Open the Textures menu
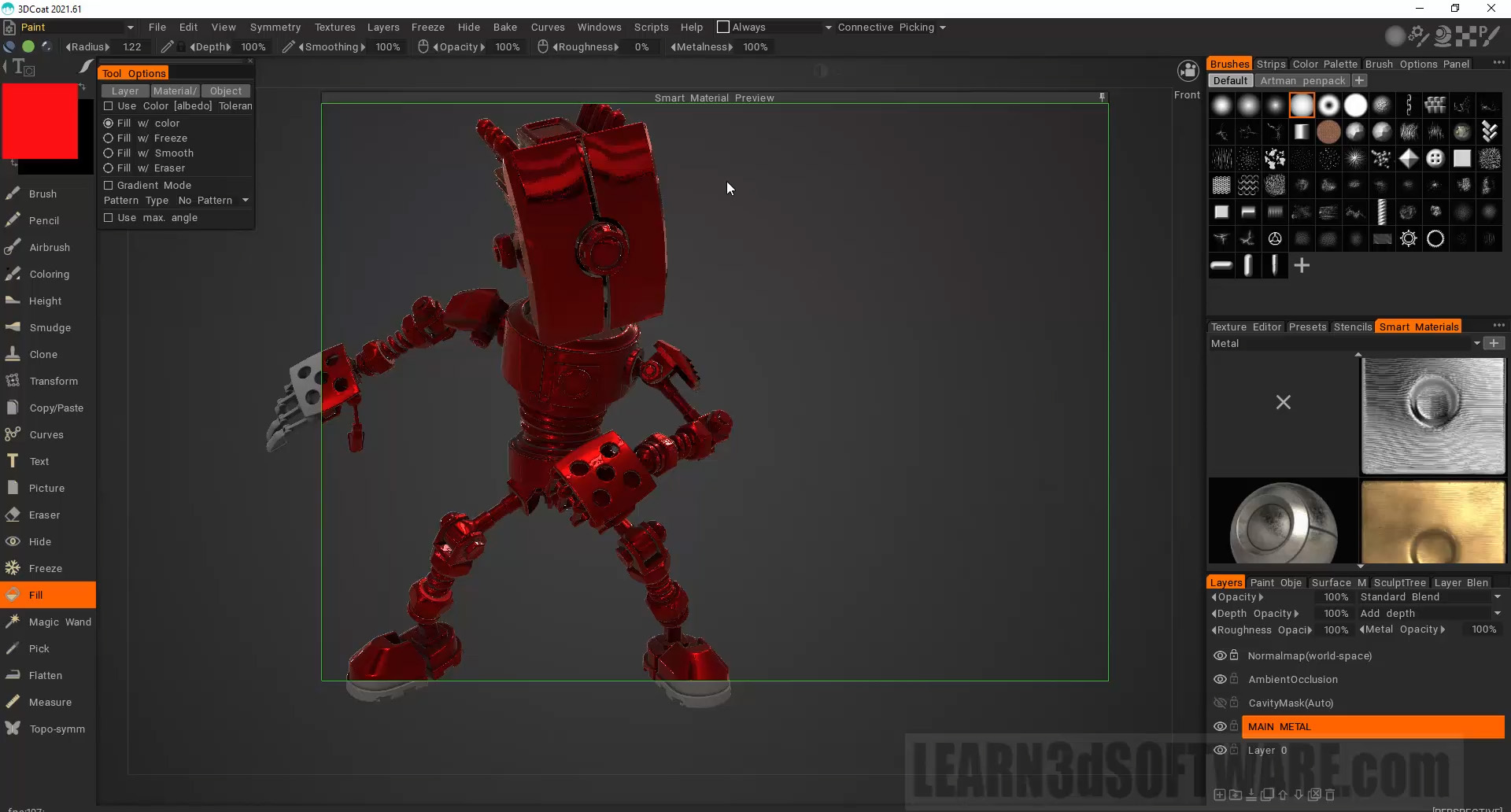This screenshot has height=812, width=1511. click(x=334, y=28)
